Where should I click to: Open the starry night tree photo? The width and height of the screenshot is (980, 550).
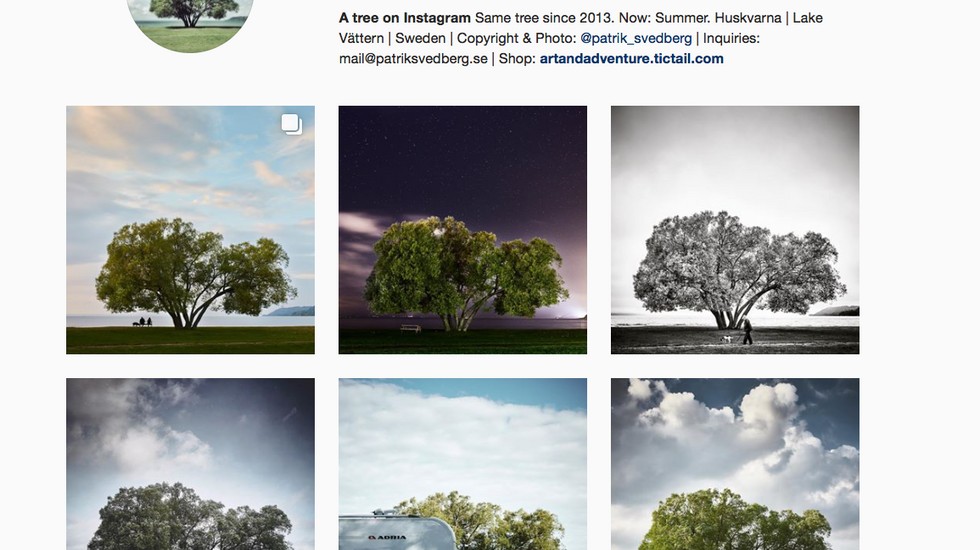[x=462, y=230]
